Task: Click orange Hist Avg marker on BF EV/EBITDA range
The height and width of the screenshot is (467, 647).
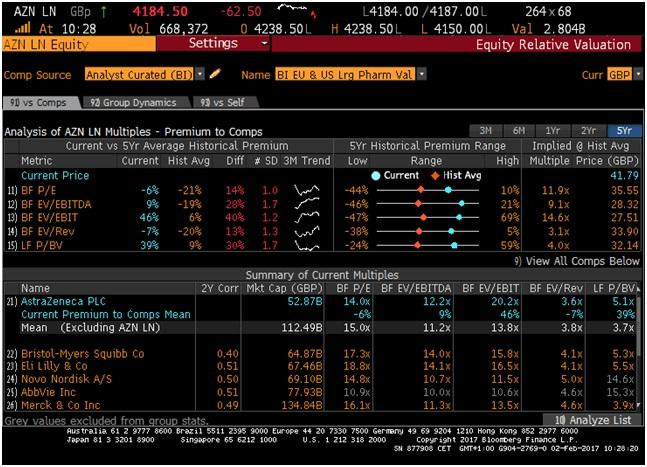Action: tap(418, 203)
